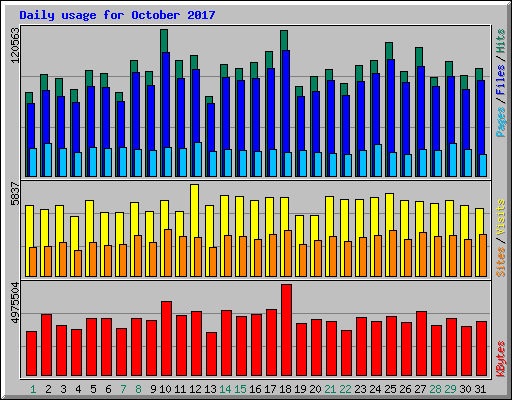Image resolution: width=512 pixels, height=400 pixels.
Task: Click day label 24 on the x-axis
Action: [375, 389]
